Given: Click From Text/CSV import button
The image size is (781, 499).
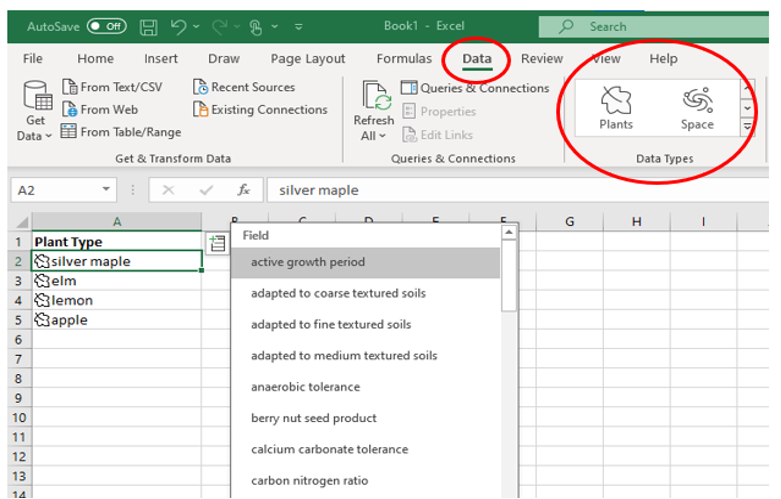Looking at the screenshot, I should (112, 87).
